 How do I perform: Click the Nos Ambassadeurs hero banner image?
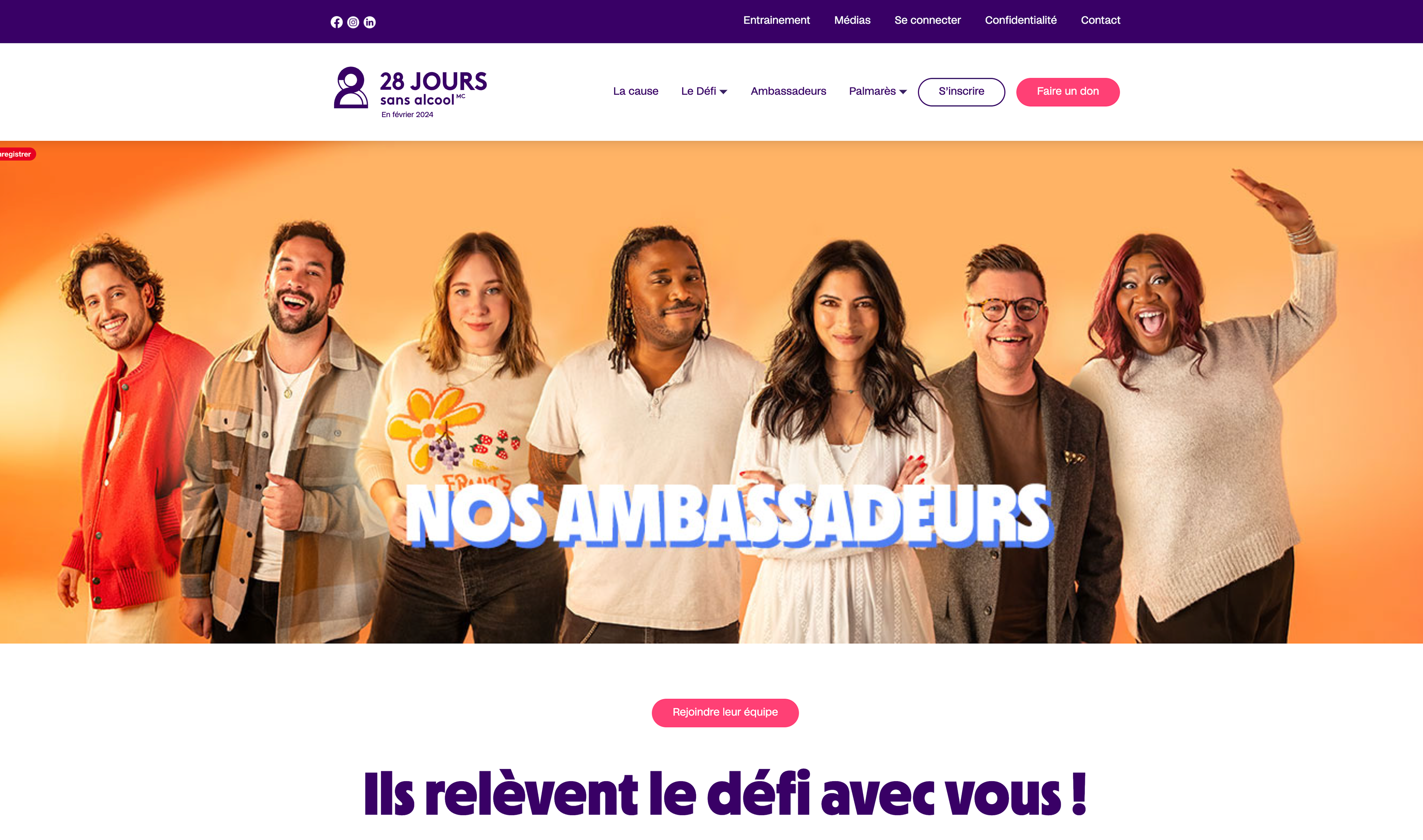tap(711, 392)
